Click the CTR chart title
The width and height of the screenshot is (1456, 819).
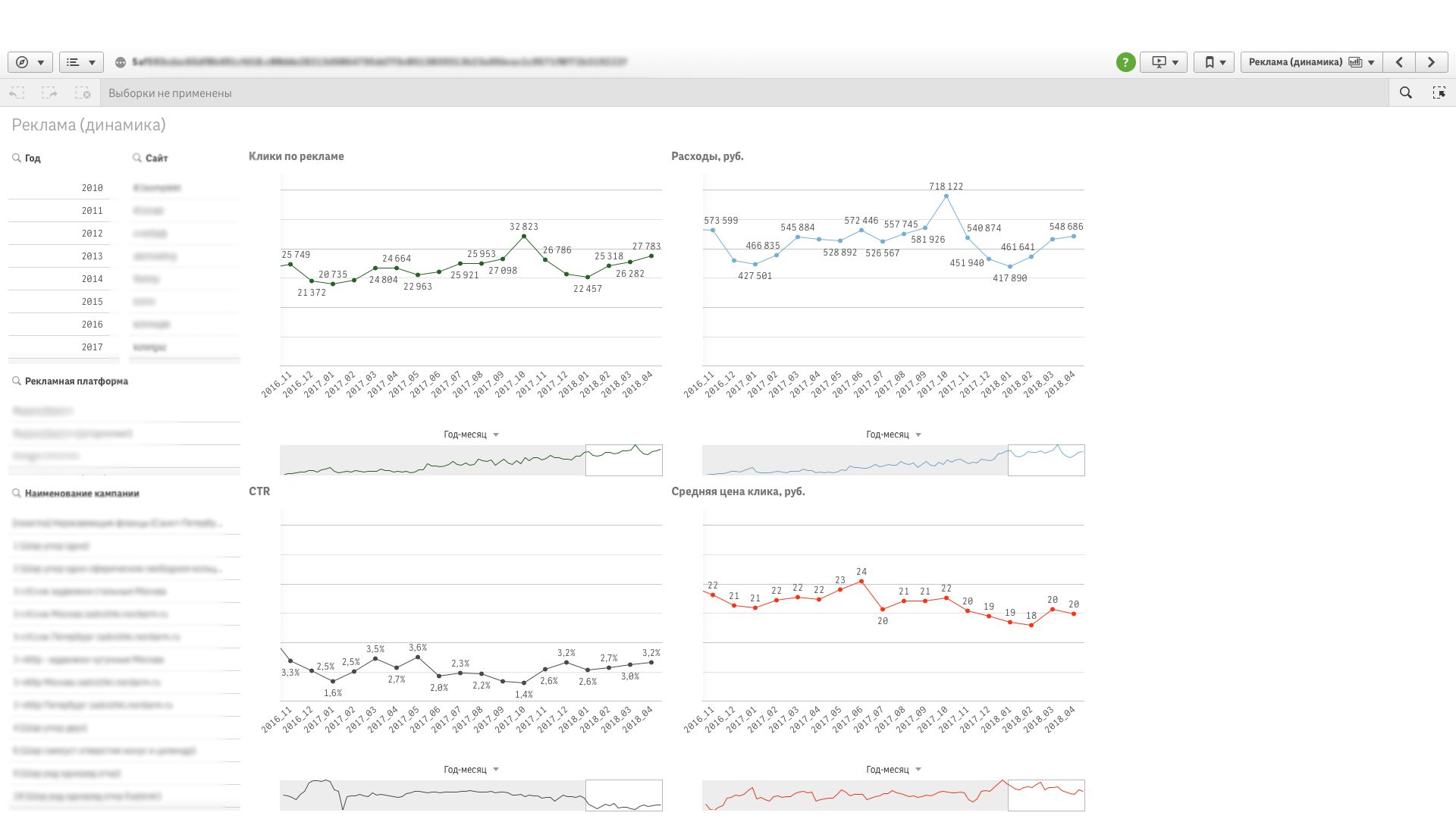259,491
